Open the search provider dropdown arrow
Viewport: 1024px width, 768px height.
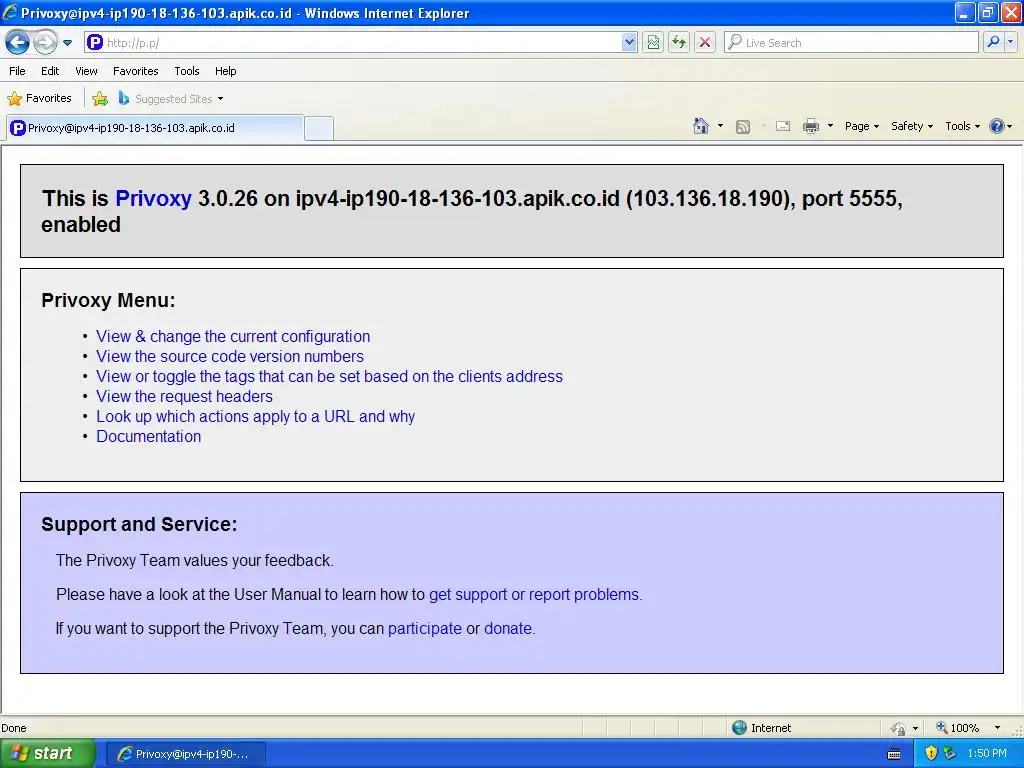1010,42
